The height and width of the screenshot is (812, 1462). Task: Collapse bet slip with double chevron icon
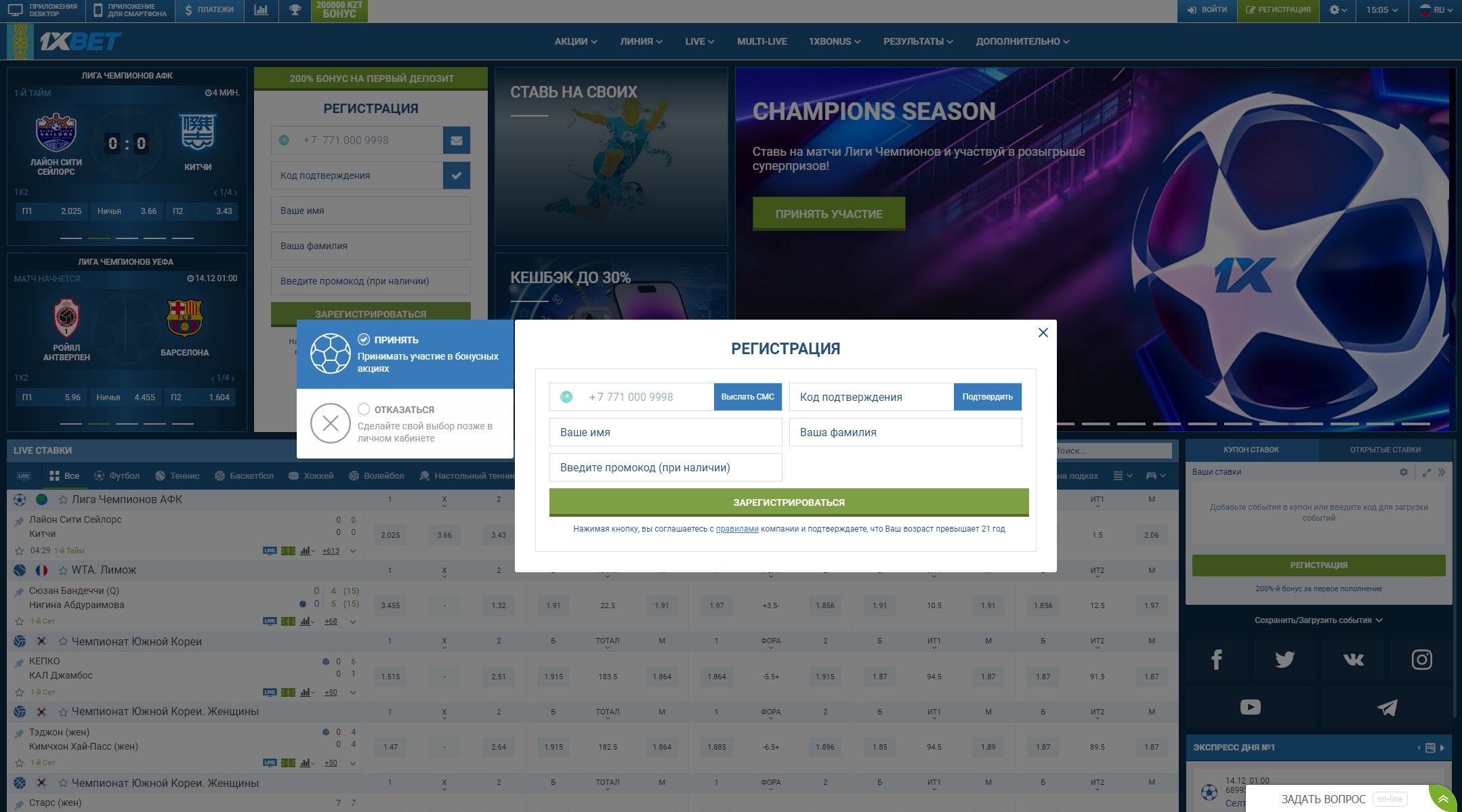1441,472
